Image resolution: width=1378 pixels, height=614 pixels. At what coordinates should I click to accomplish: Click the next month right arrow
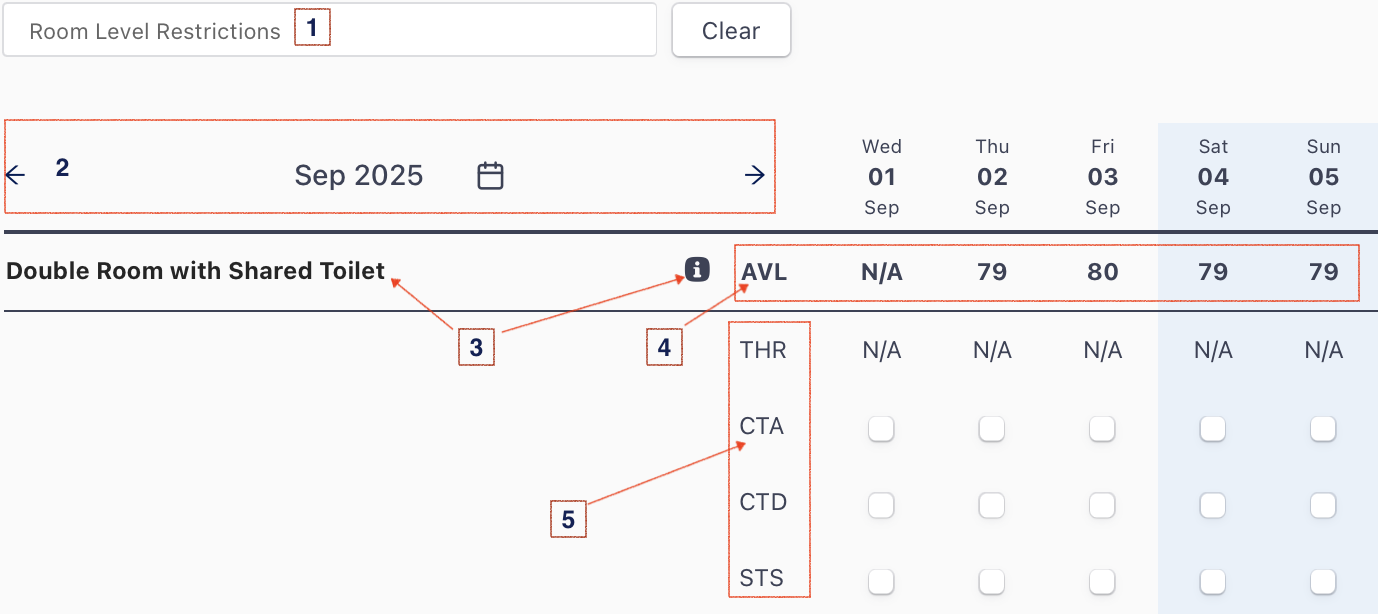point(755,176)
